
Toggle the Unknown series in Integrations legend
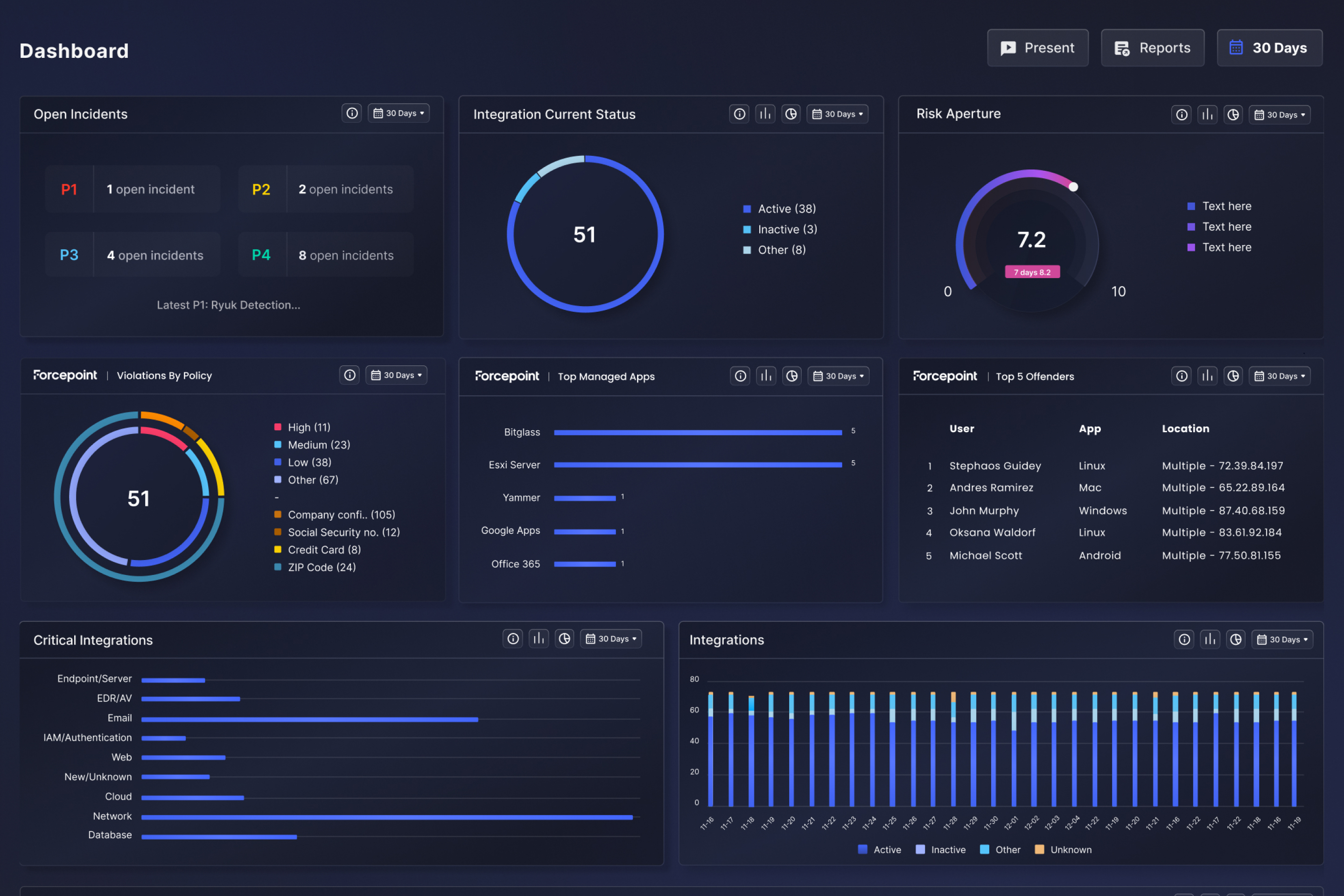(1063, 850)
